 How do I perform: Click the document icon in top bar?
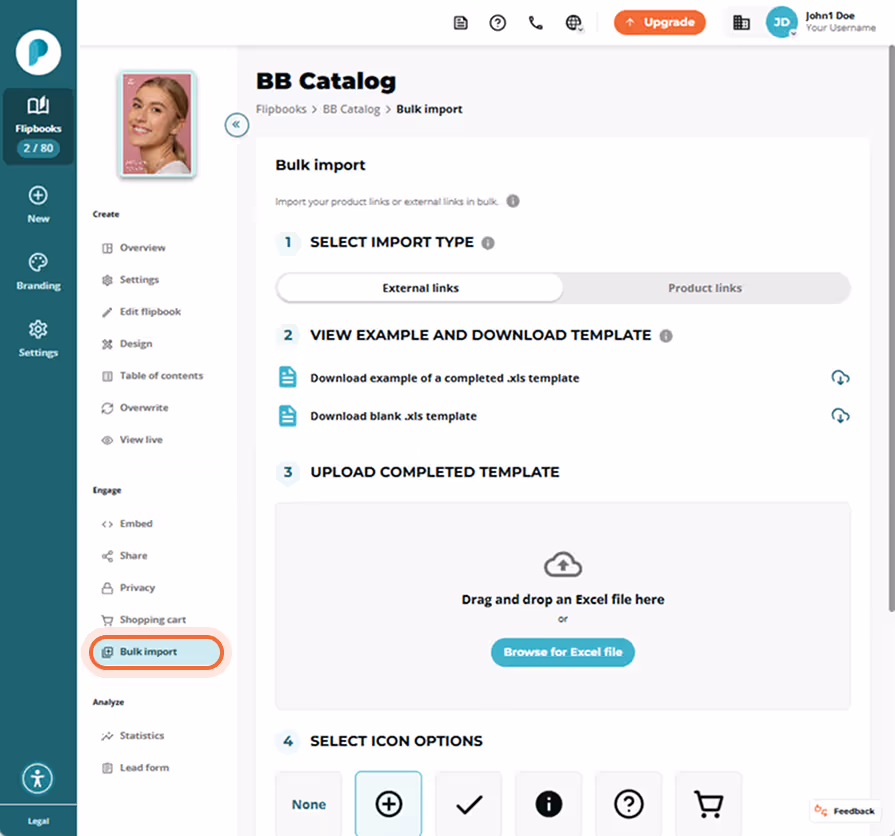(x=460, y=23)
